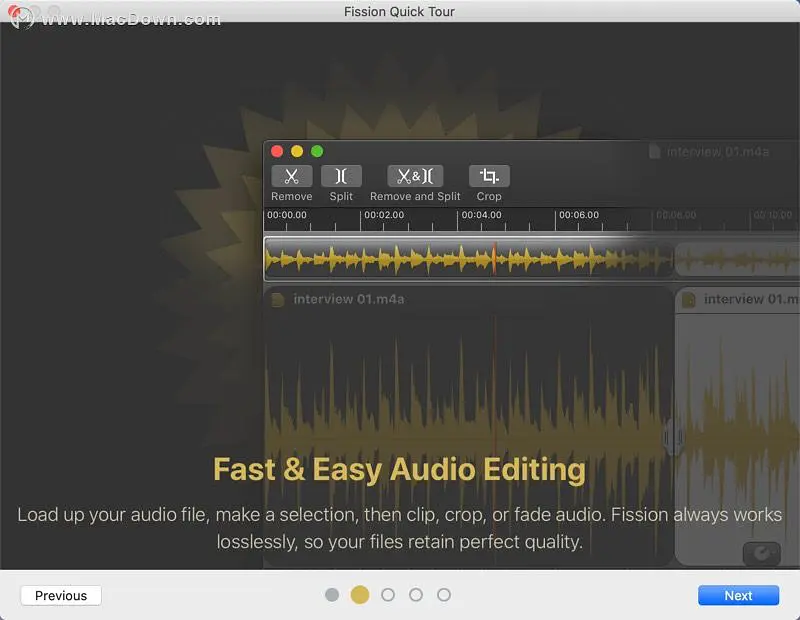Jump to the third tour page dot
The height and width of the screenshot is (620, 800).
tap(388, 594)
